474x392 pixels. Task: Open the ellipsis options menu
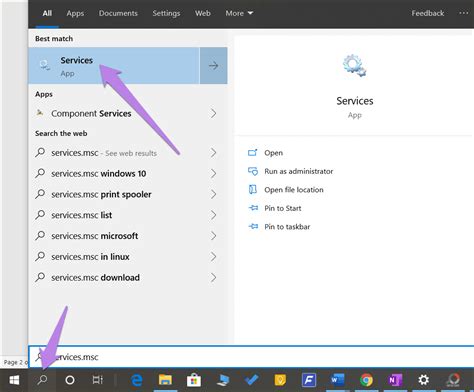click(464, 13)
